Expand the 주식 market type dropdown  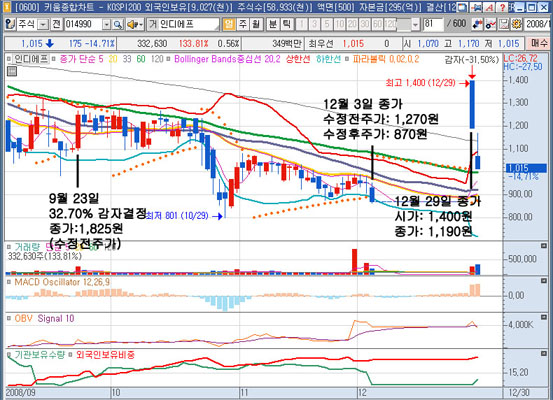point(43,24)
